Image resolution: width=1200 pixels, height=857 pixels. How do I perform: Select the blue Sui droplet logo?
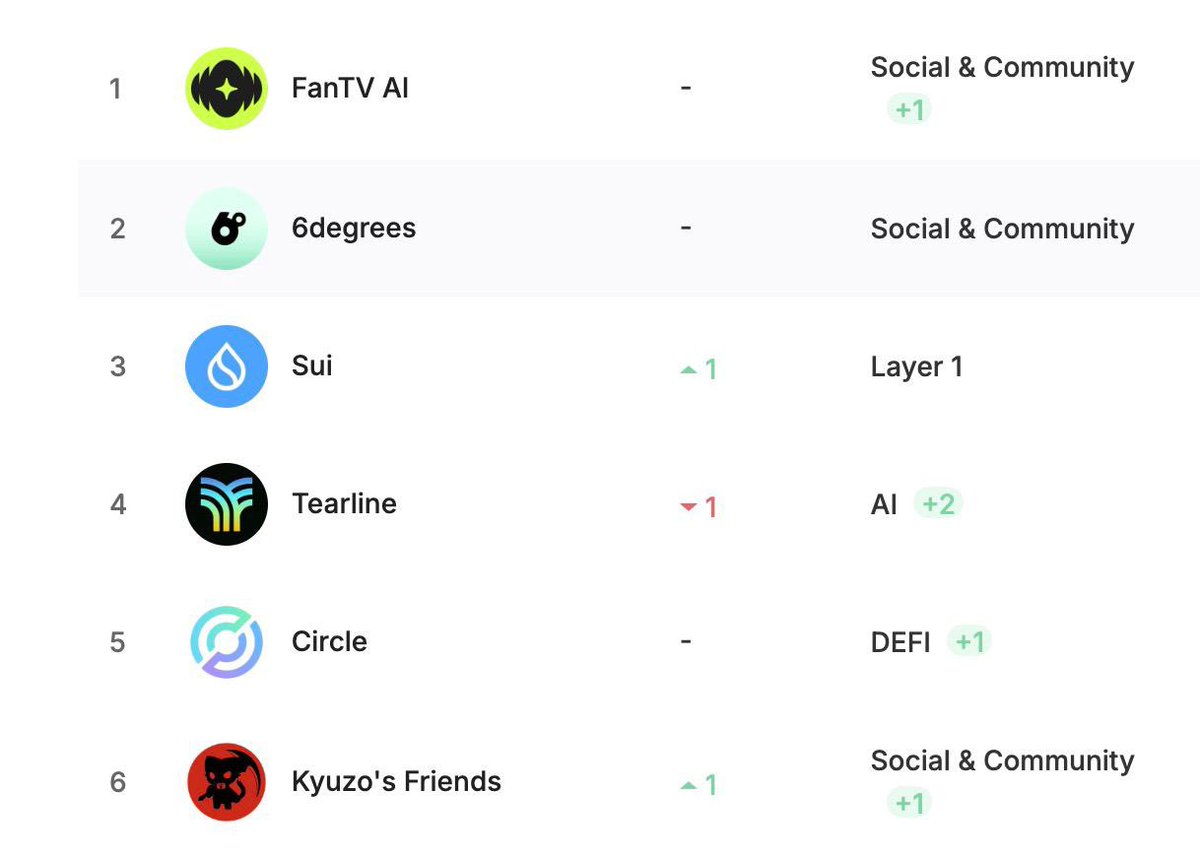tap(227, 367)
